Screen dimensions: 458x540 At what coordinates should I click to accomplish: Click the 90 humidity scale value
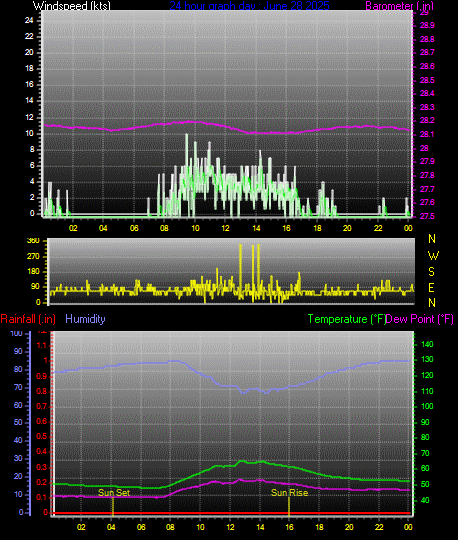coord(18,351)
